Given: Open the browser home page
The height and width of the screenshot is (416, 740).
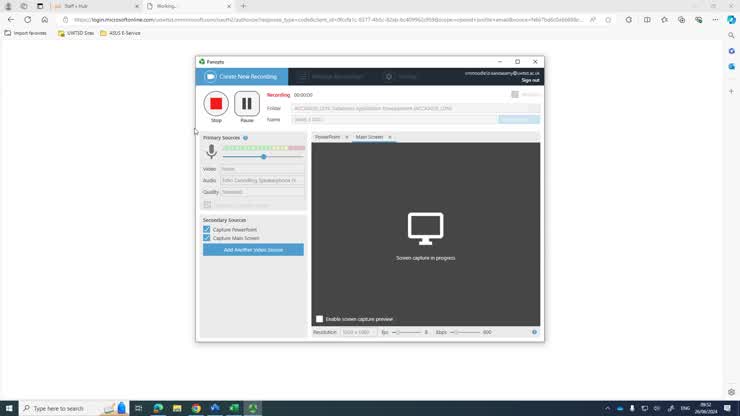Looking at the screenshot, I should click(x=44, y=19).
